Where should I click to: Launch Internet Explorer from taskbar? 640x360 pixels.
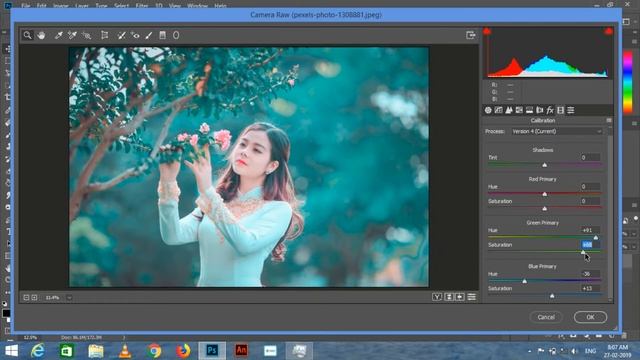[x=38, y=351]
